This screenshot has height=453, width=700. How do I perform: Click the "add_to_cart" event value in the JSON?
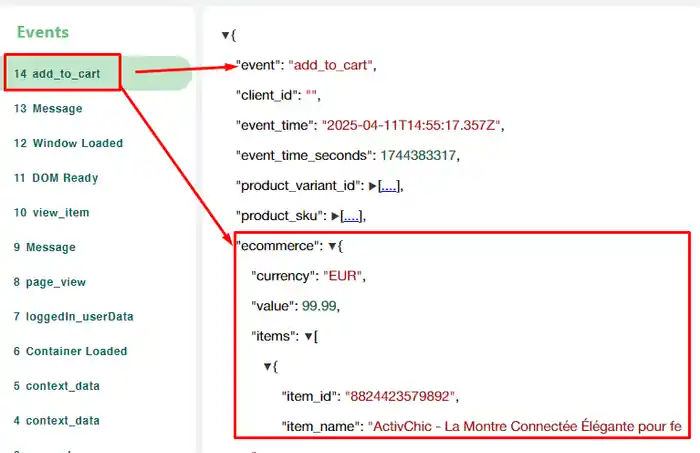tap(331, 65)
